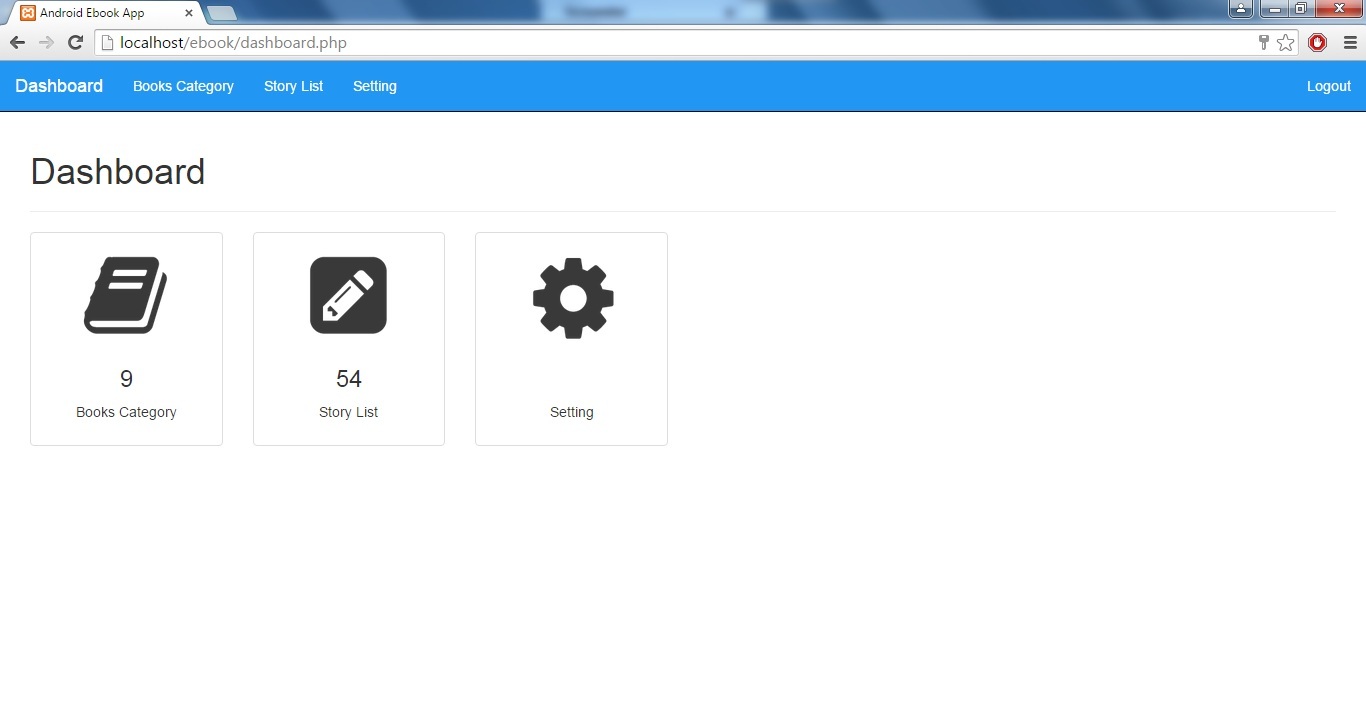Bookmark this page with the star icon

tap(1286, 42)
